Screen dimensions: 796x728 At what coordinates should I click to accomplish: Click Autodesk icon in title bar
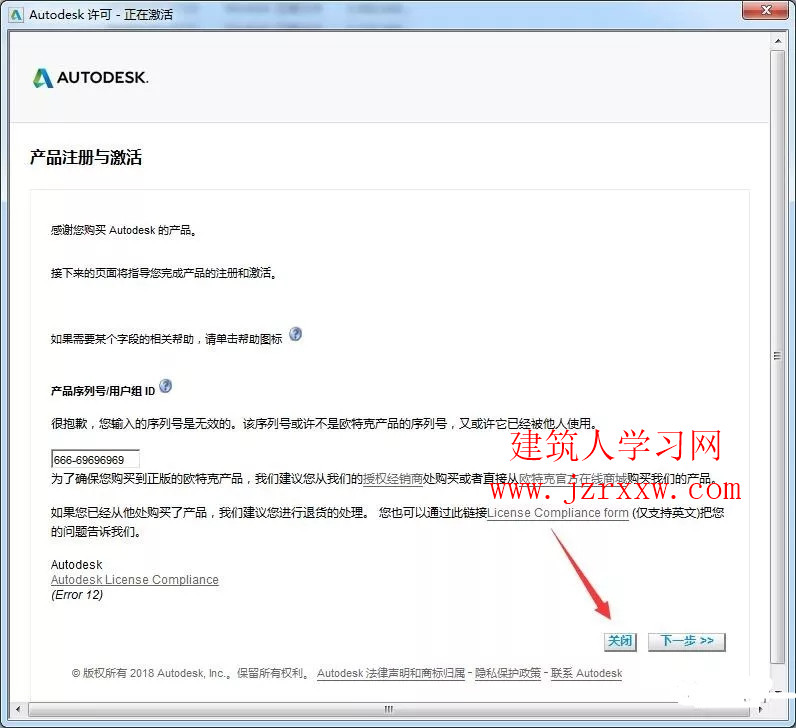click(16, 15)
